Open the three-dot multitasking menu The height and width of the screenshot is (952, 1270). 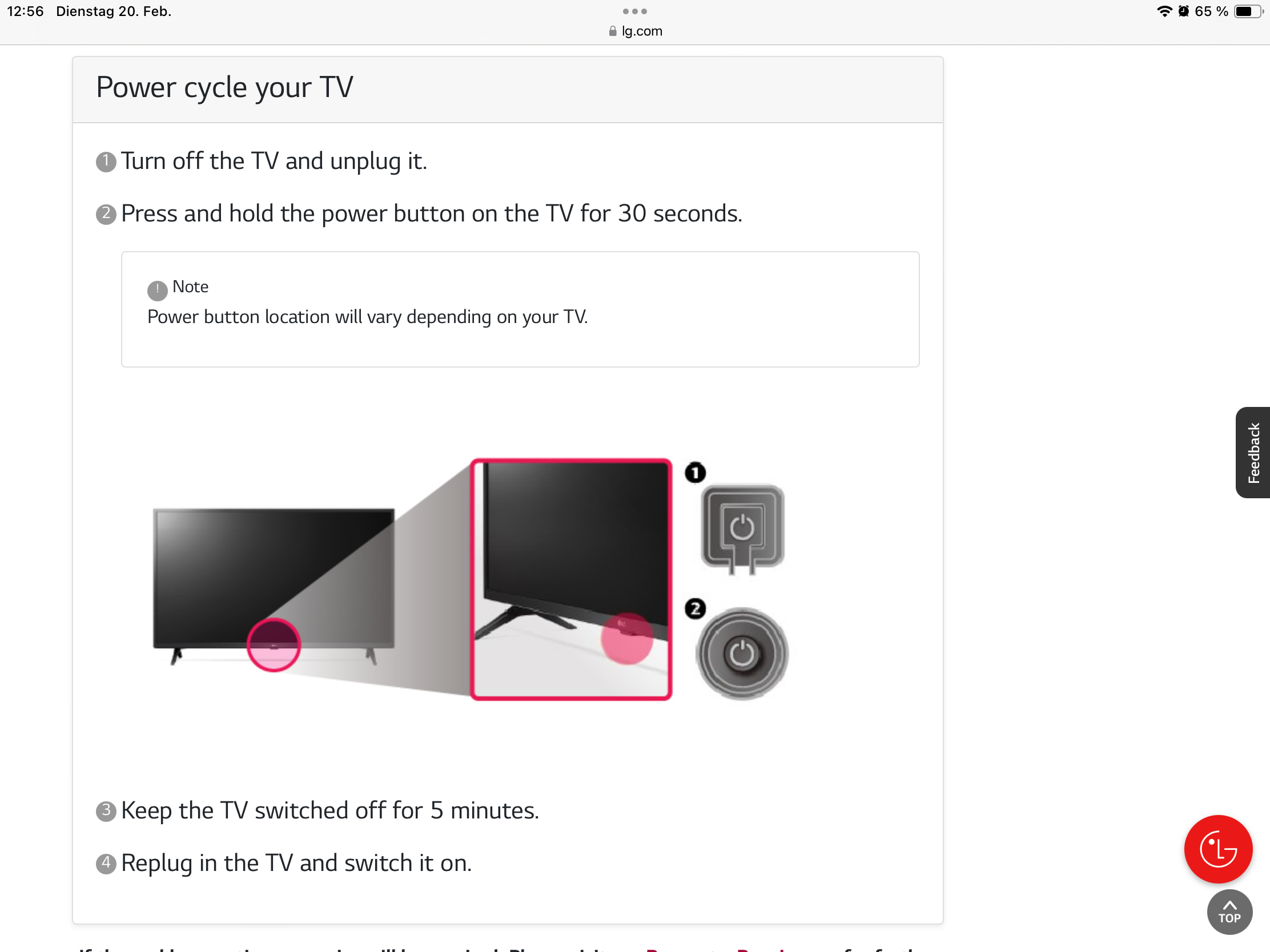634,11
